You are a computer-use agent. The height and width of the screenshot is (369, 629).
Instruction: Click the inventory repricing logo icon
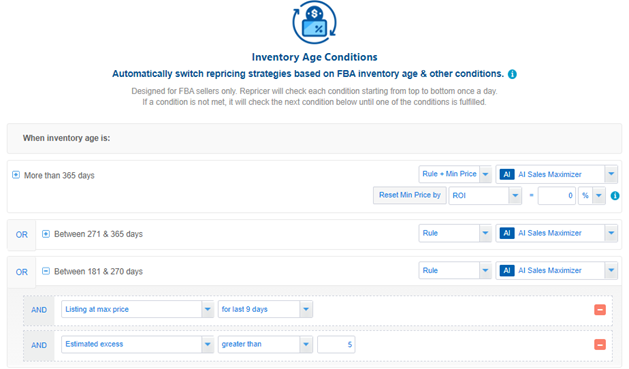click(x=314, y=22)
